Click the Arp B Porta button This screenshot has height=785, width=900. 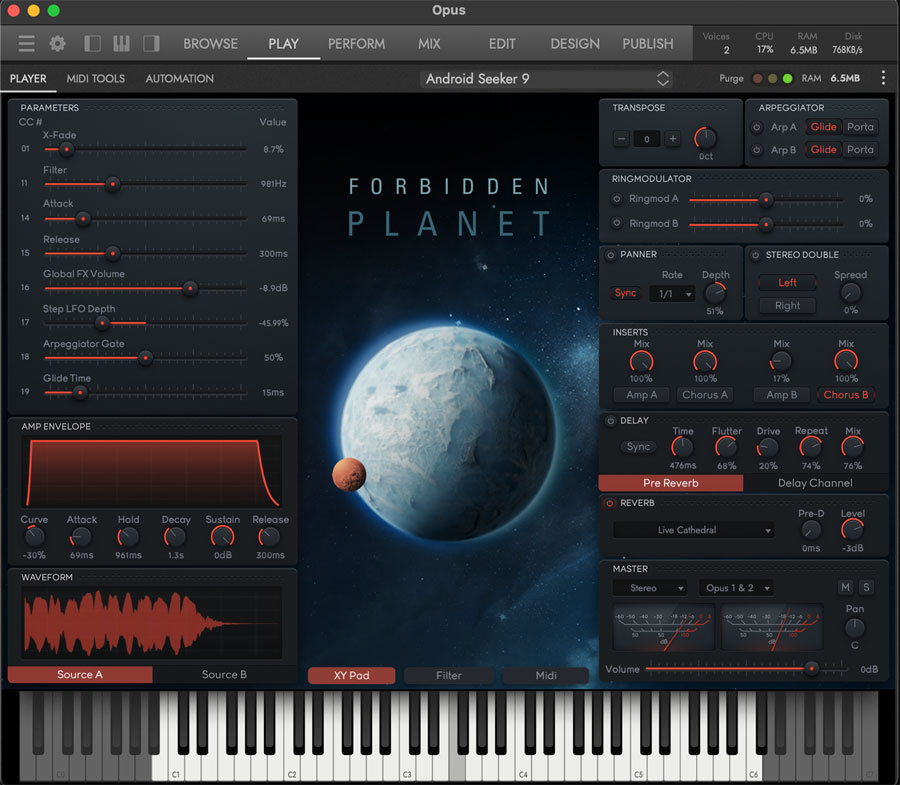point(860,150)
